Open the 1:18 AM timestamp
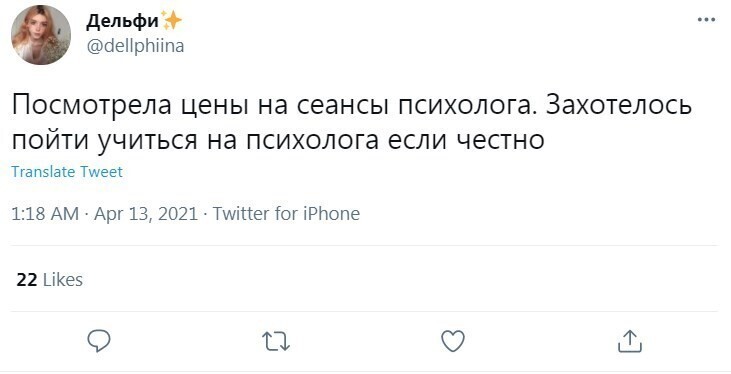This screenshot has height=374, width=731. coord(45,214)
